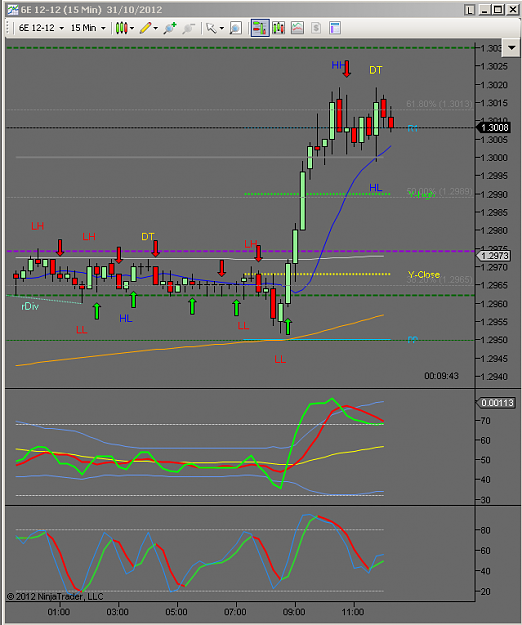Click the rDiv divergence label

[x=30, y=306]
